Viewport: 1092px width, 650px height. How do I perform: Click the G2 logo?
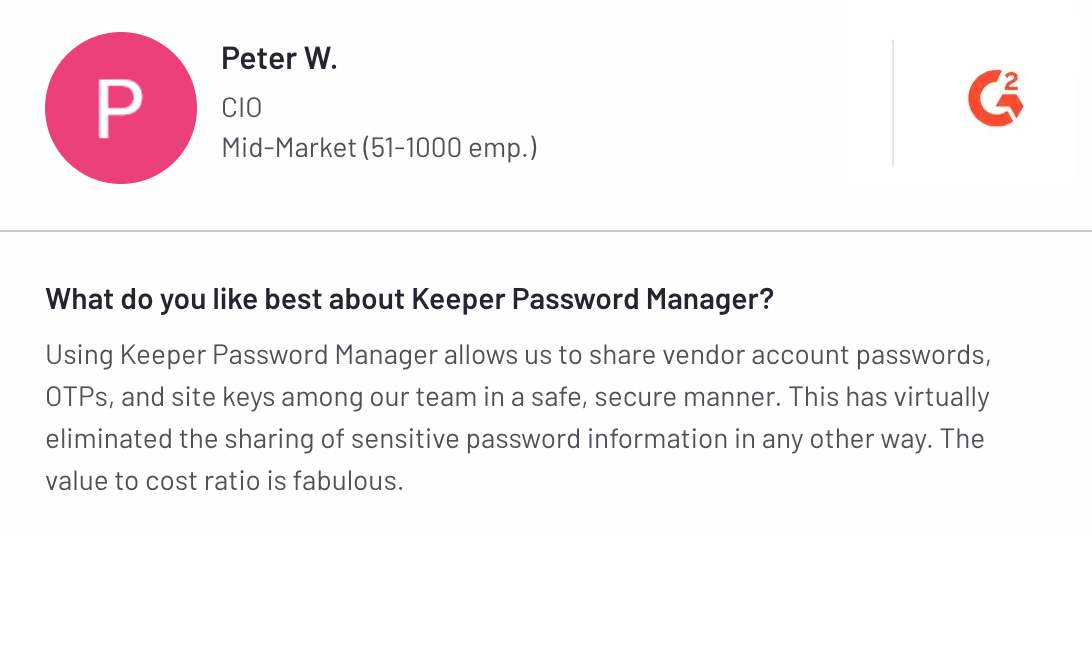[994, 101]
